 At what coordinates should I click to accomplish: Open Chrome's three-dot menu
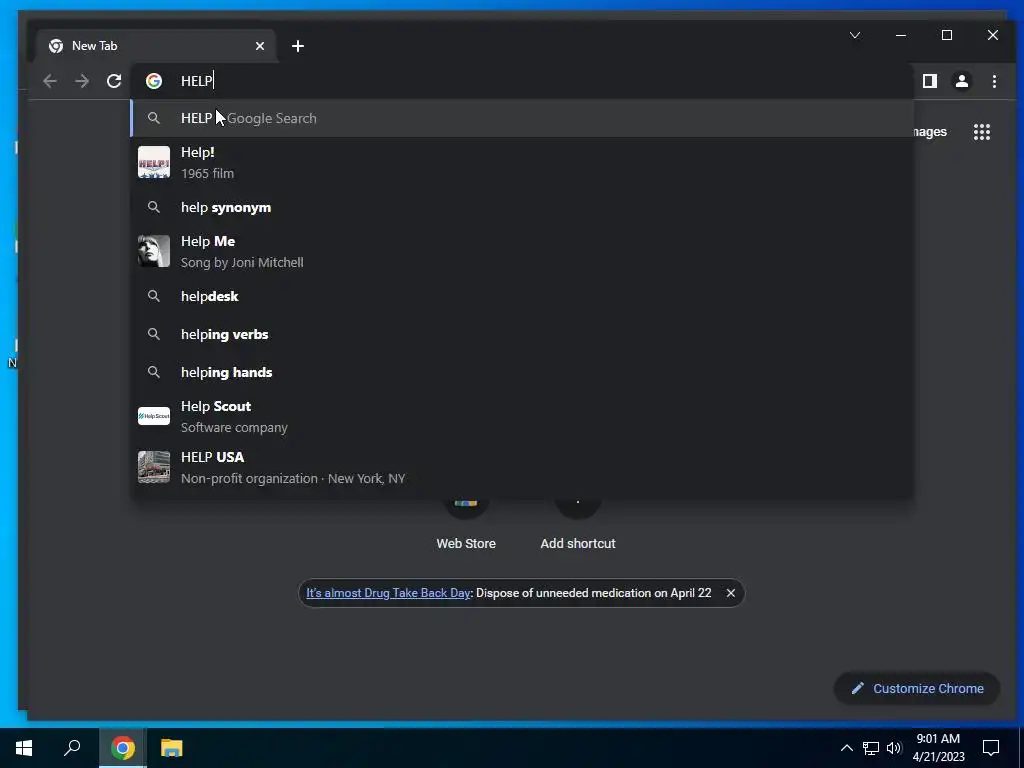(994, 81)
